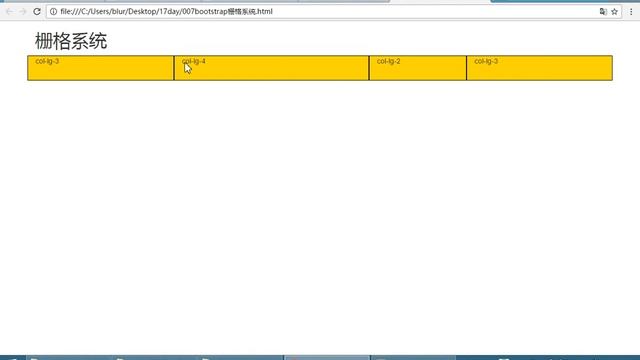Click the translate page icon
This screenshot has width=640, height=360.
click(603, 11)
